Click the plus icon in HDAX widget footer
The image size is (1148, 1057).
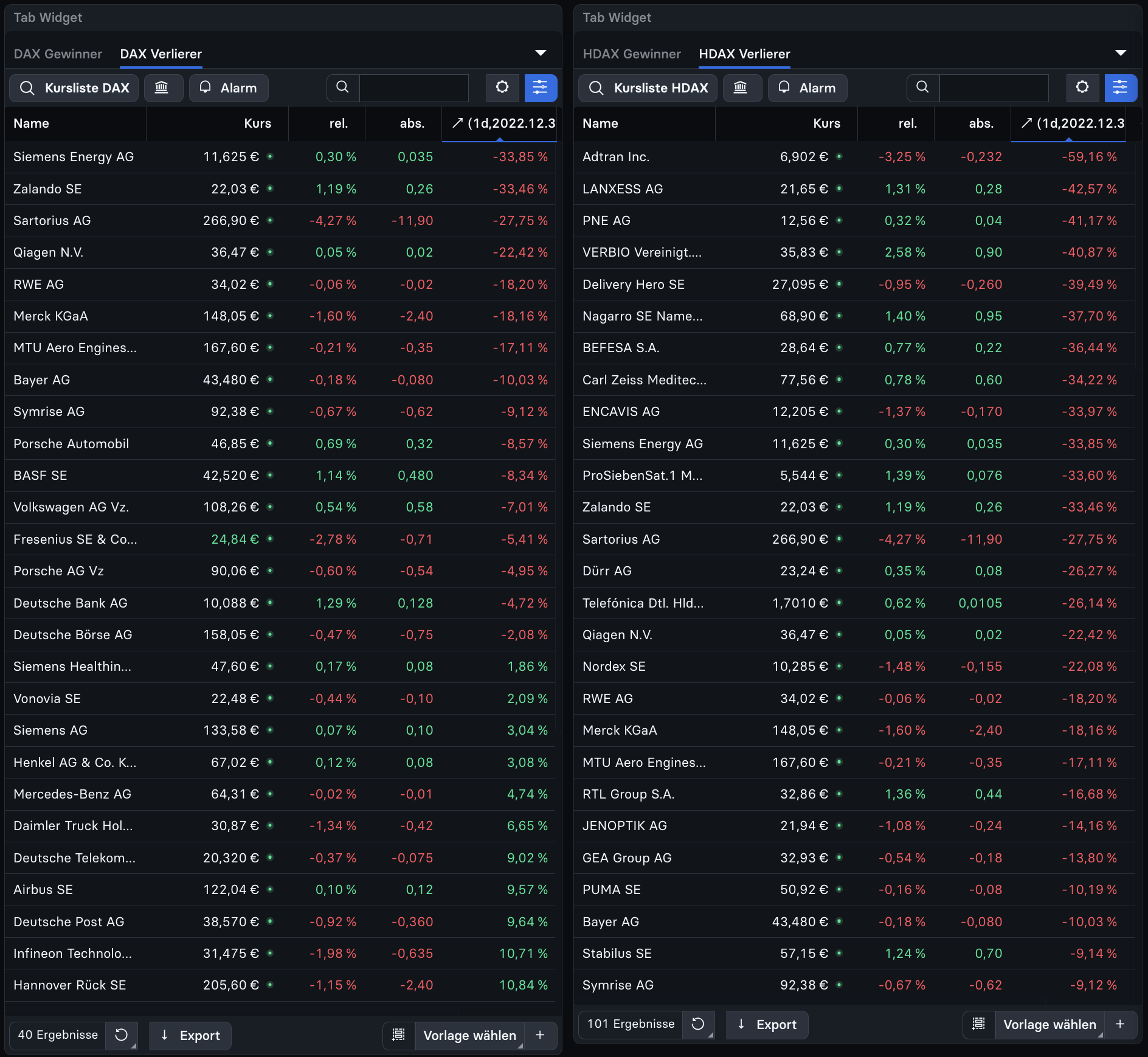[x=1120, y=1024]
